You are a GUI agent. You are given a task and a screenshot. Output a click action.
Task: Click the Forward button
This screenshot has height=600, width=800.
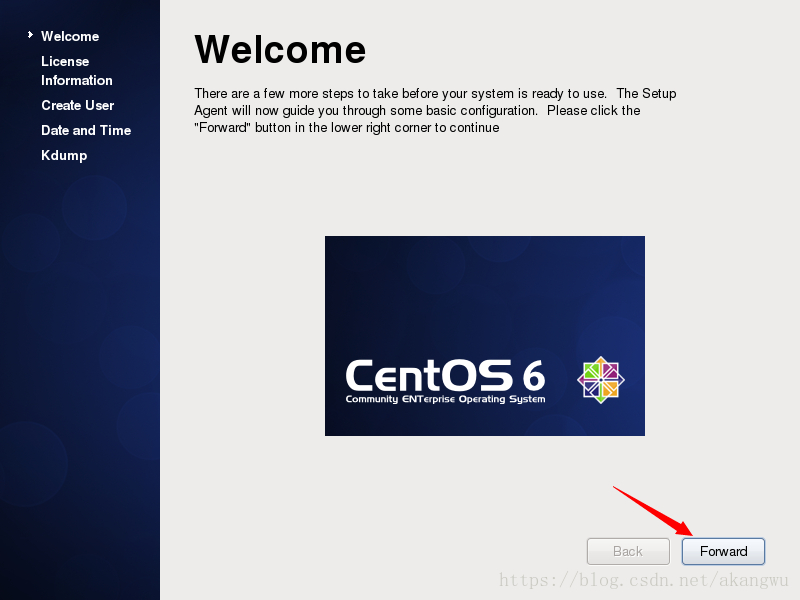click(723, 551)
